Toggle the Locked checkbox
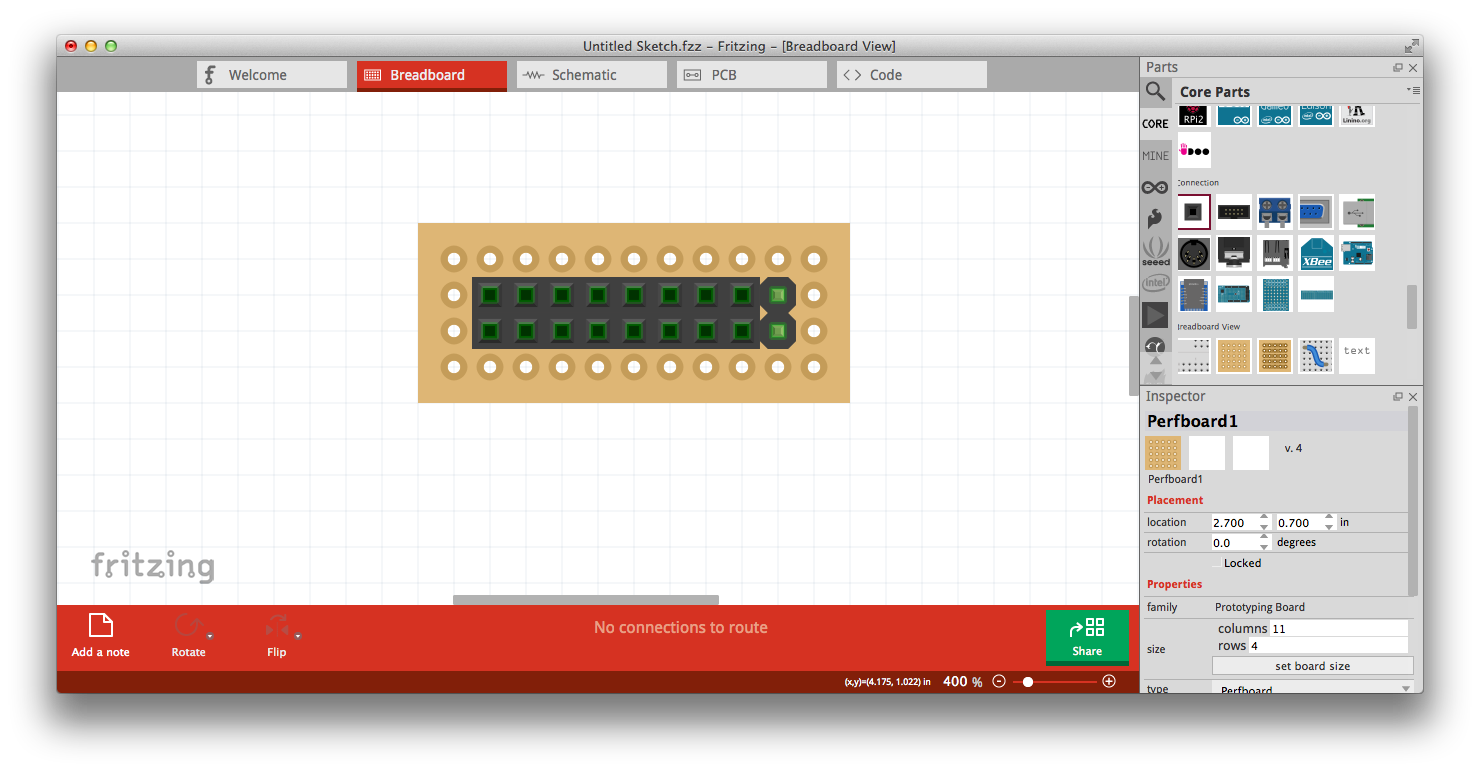Screen dimensions: 1480x772 [x=1216, y=563]
